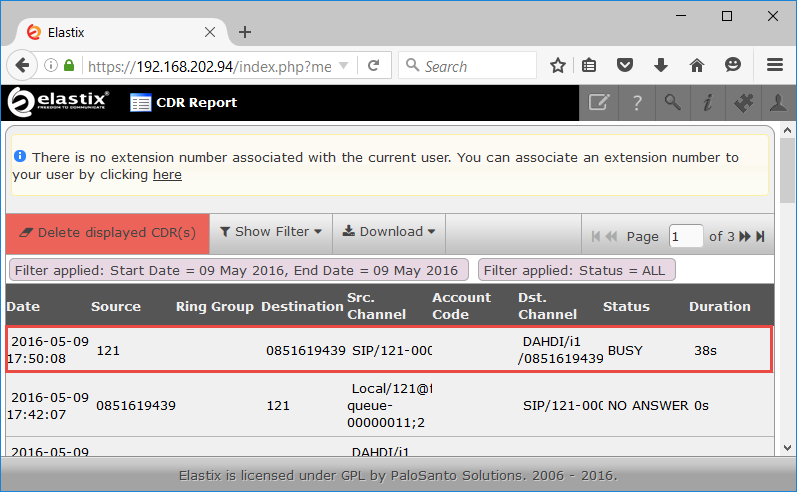Open the chat smiley icon in toolbar
The height and width of the screenshot is (492, 797).
pos(732,65)
